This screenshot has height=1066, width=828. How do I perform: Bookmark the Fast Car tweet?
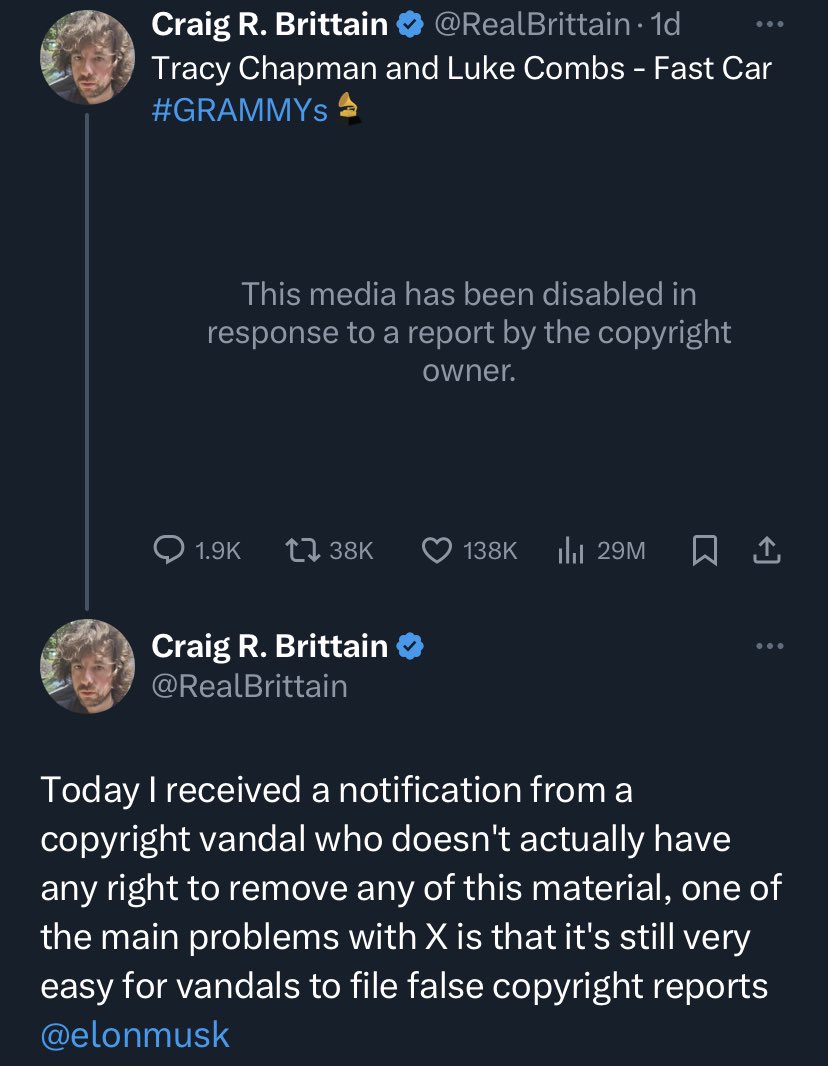coord(704,549)
